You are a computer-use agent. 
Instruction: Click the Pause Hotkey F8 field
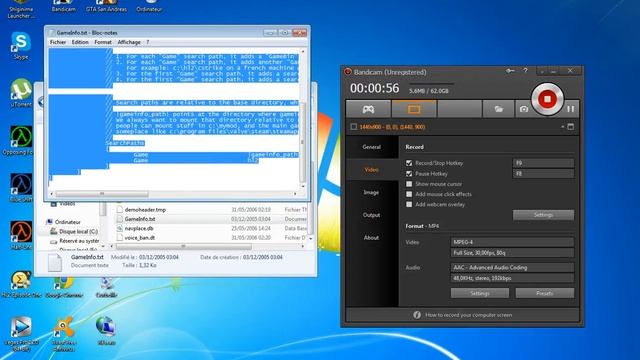coord(543,173)
